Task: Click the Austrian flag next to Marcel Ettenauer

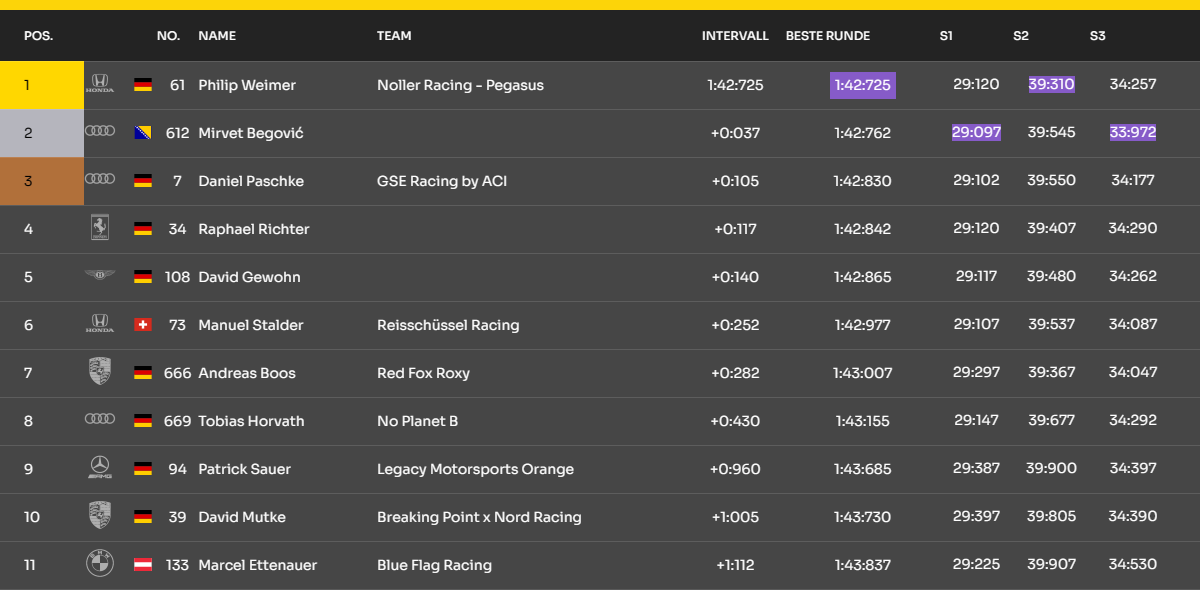Action: (143, 565)
